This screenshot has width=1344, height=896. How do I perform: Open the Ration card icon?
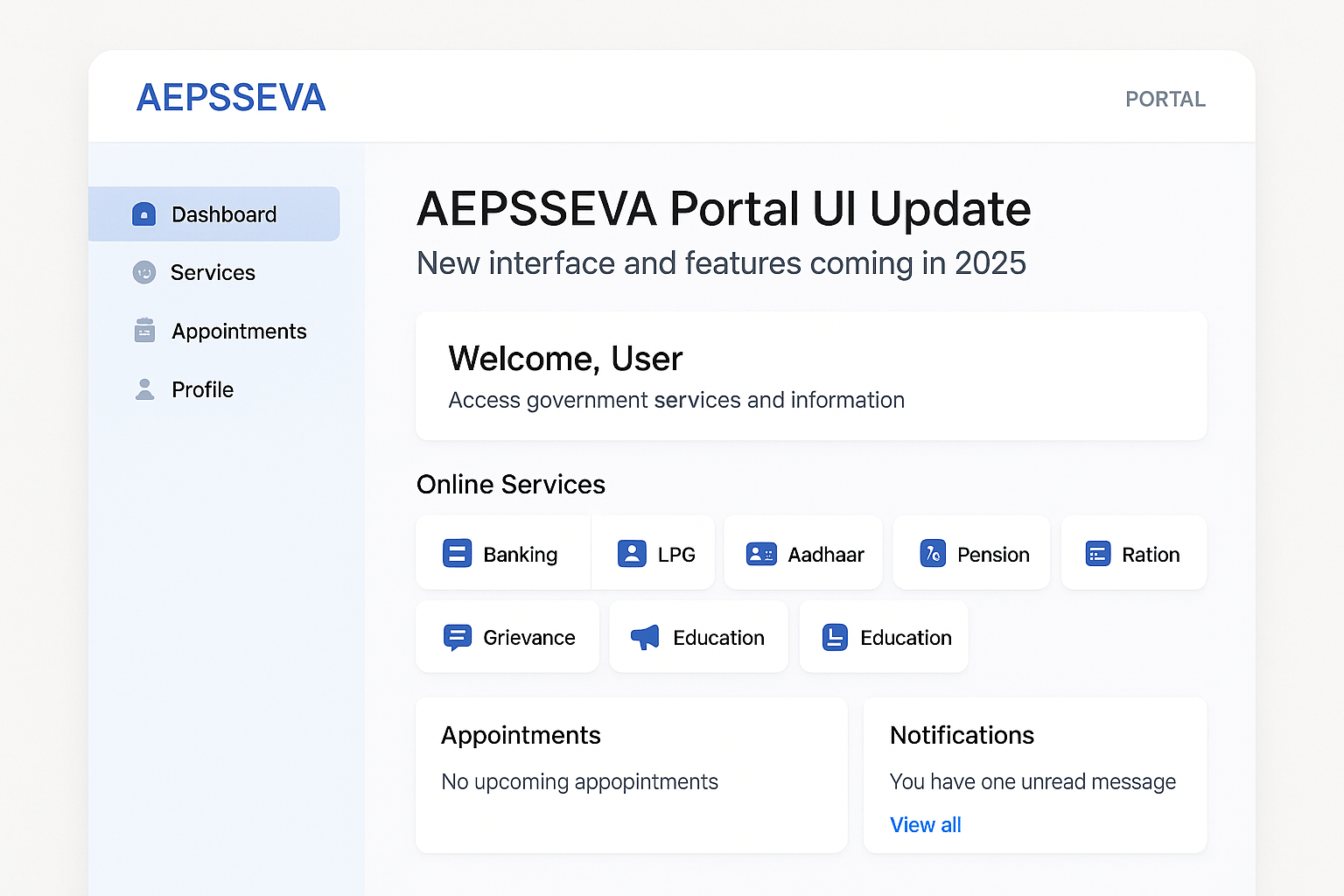point(1096,553)
